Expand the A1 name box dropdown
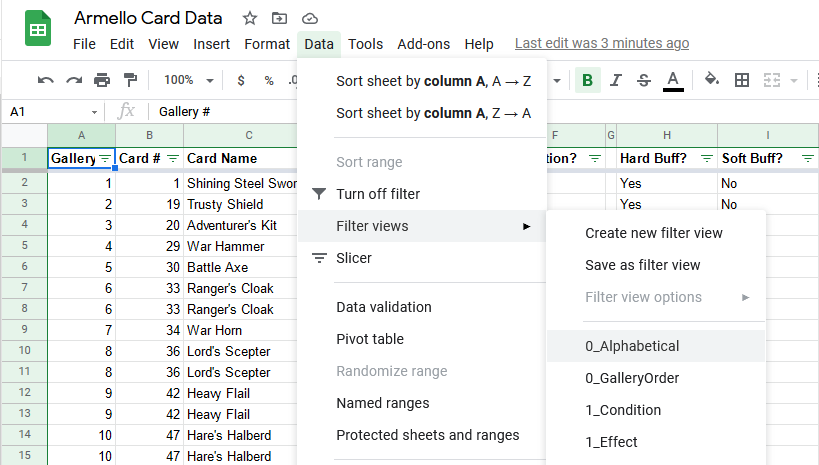The width and height of the screenshot is (819, 465). coord(95,112)
